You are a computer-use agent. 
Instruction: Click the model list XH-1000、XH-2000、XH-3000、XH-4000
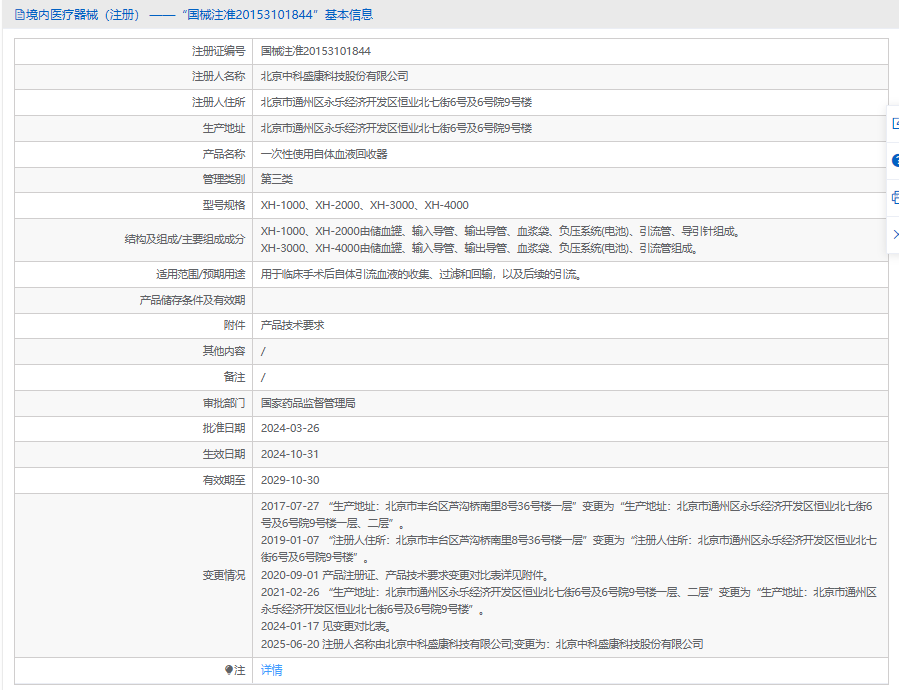(x=364, y=205)
